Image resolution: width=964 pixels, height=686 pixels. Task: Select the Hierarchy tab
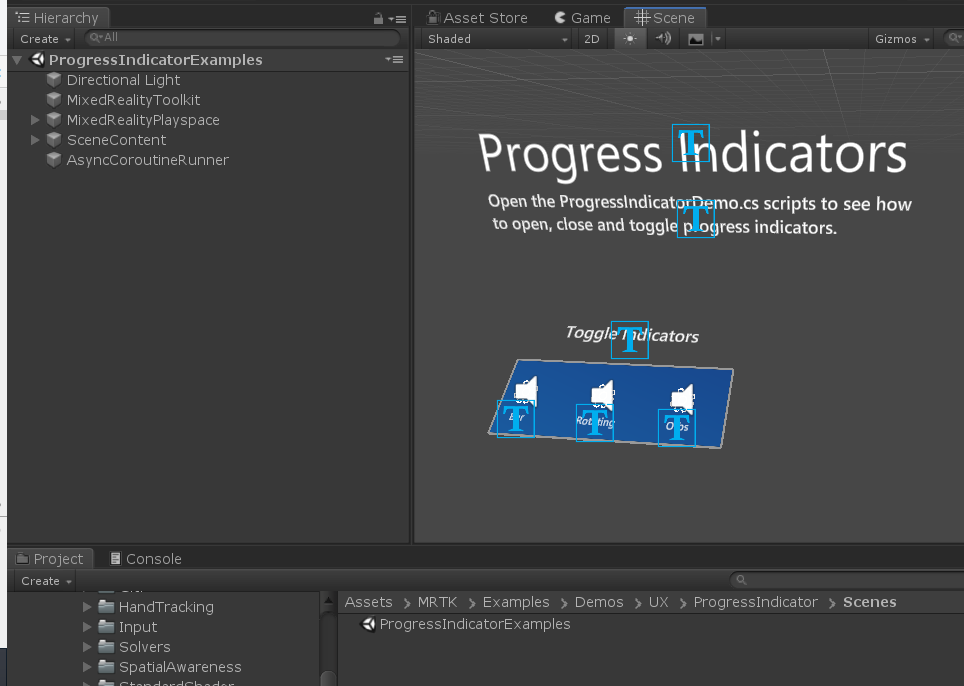point(59,18)
